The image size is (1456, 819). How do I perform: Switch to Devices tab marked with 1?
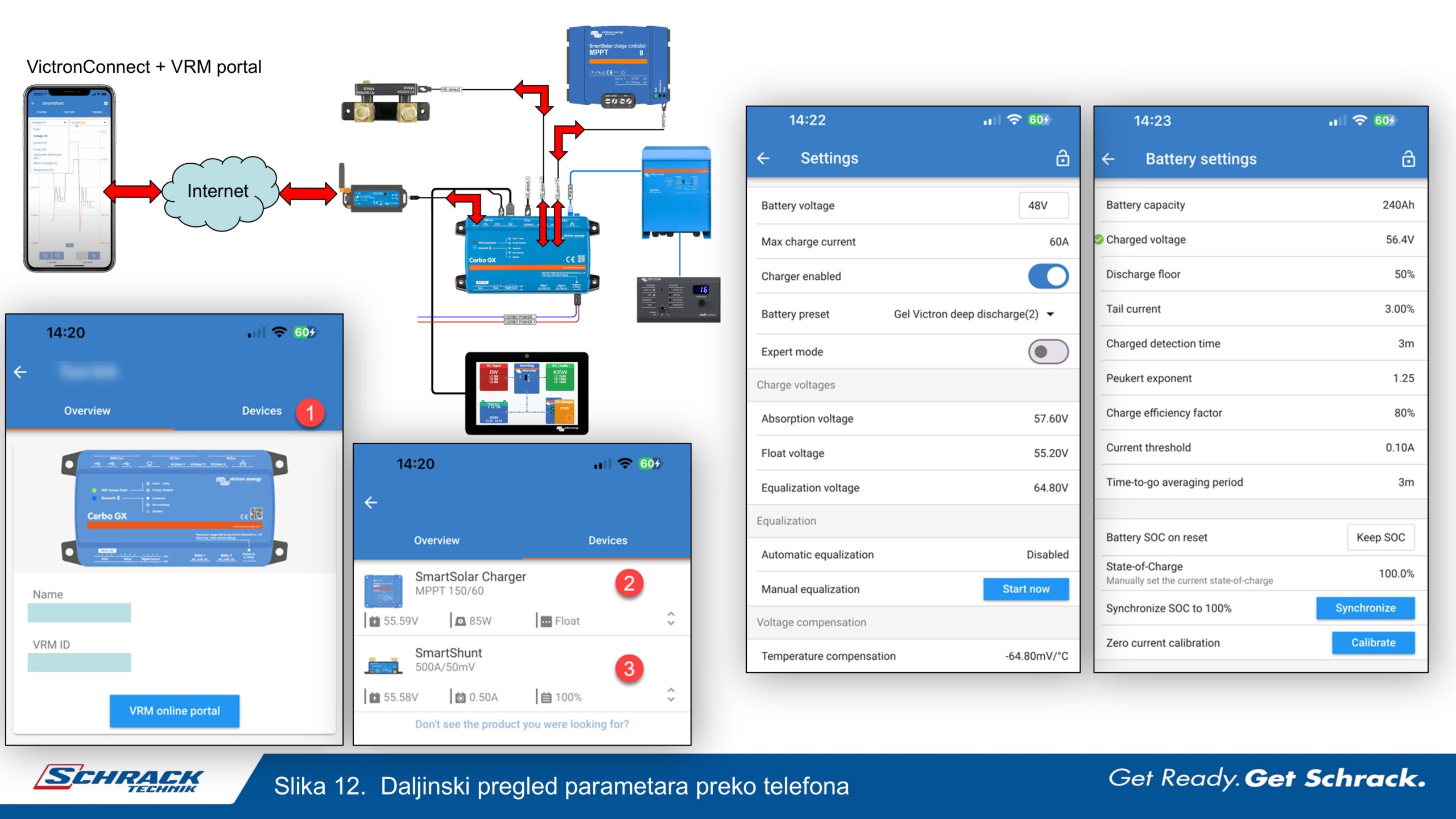pos(262,411)
